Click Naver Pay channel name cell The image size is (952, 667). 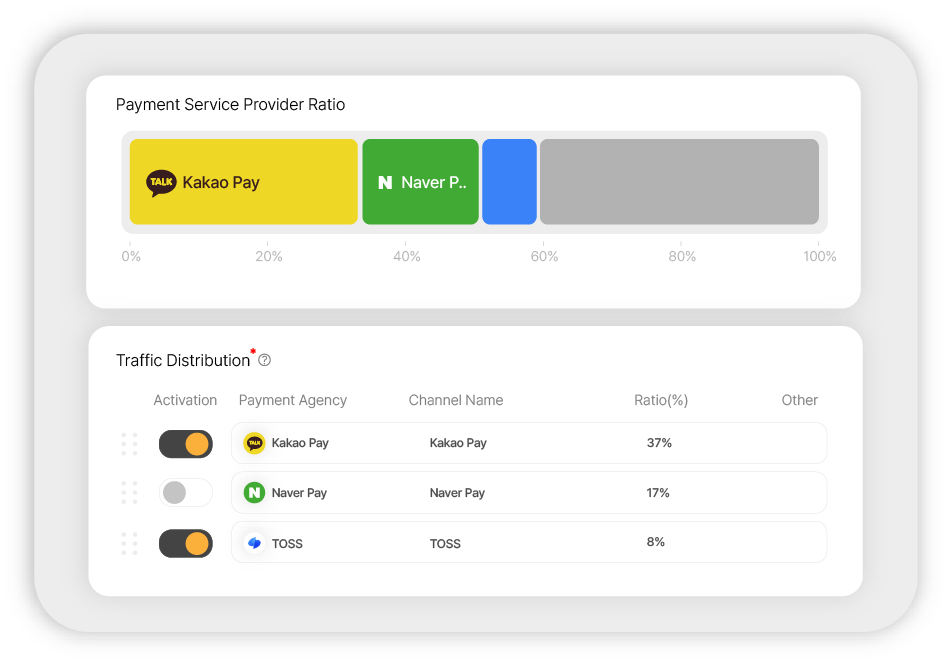[x=457, y=493]
